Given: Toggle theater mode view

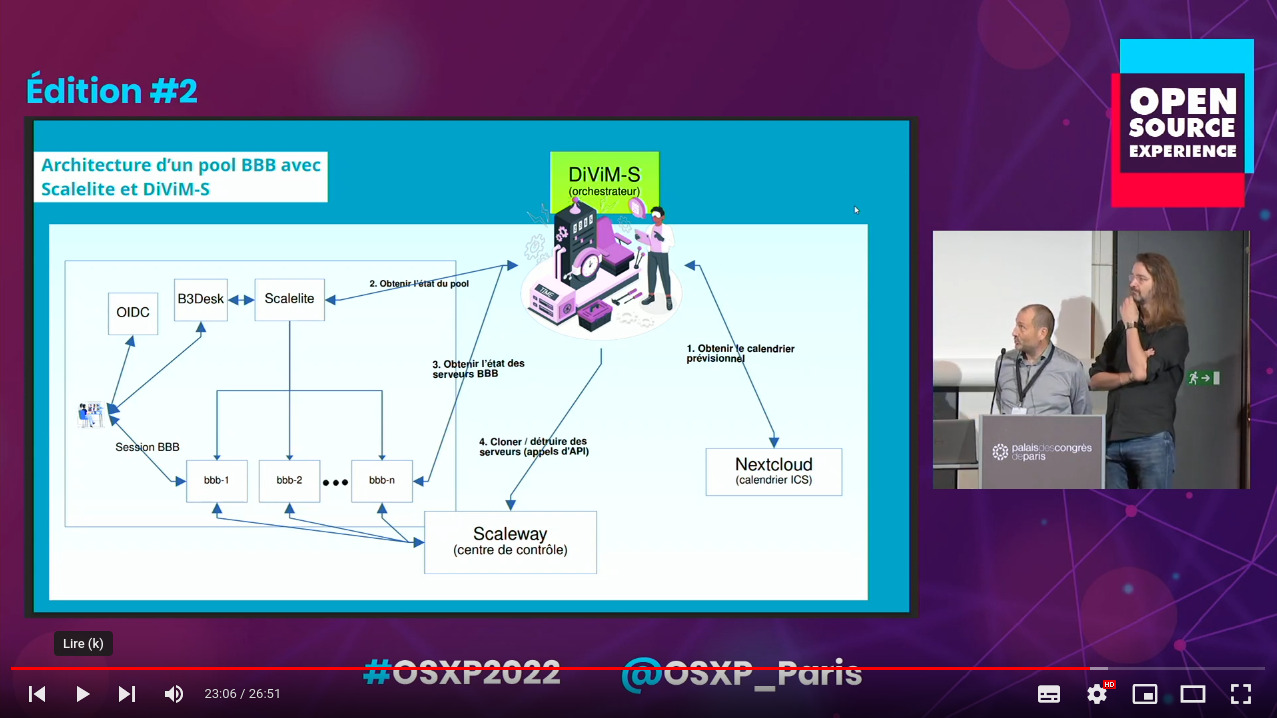Looking at the screenshot, I should point(1192,694).
